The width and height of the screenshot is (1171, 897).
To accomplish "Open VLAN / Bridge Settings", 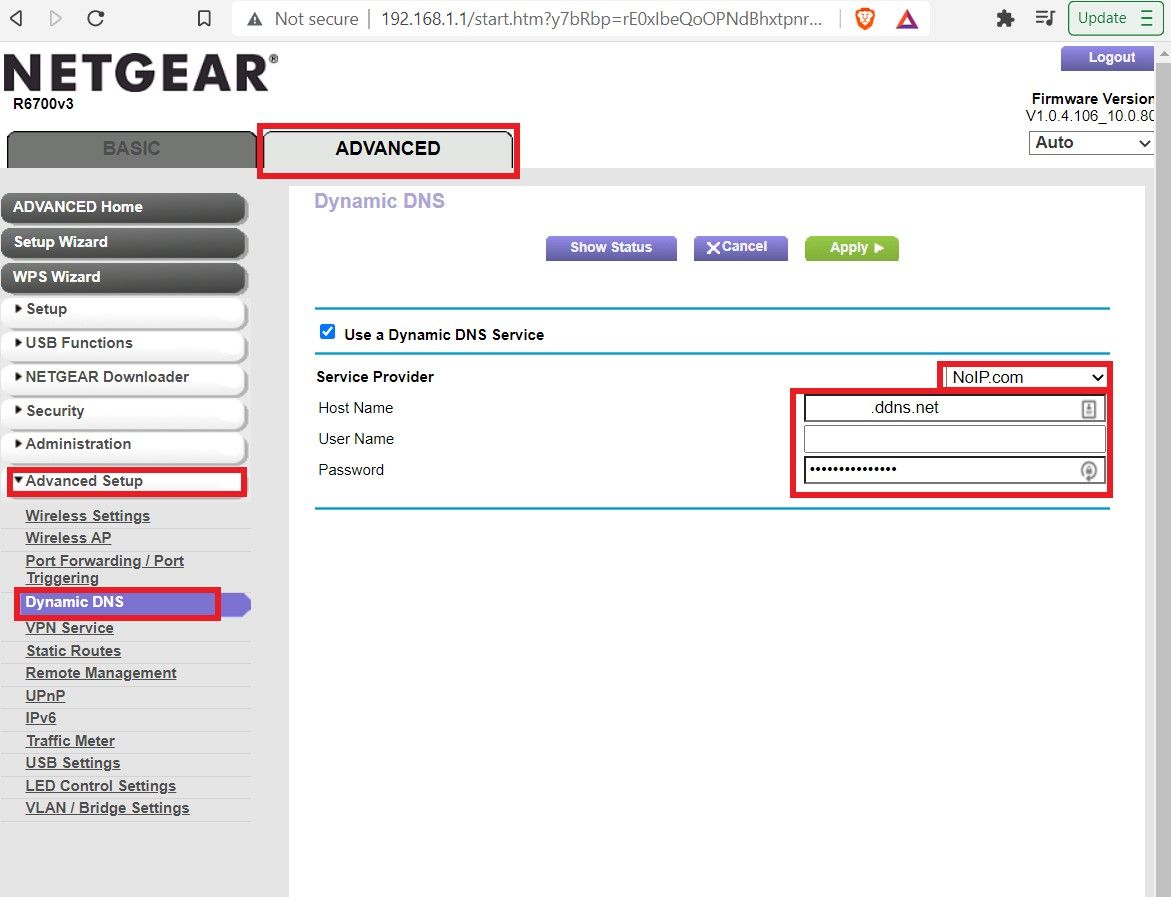I will [x=108, y=808].
